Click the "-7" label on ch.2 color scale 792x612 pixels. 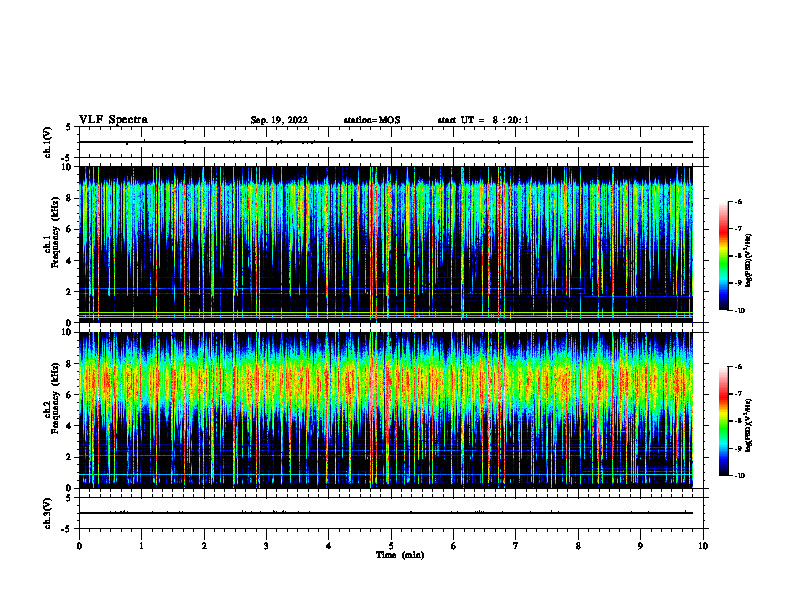[x=738, y=394]
